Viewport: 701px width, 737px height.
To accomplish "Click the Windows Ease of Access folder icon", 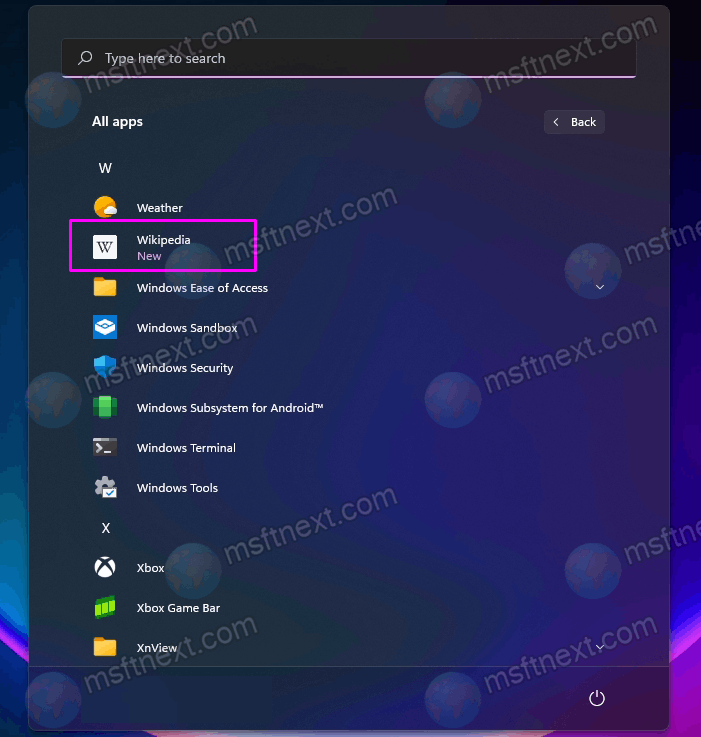I will coord(105,287).
